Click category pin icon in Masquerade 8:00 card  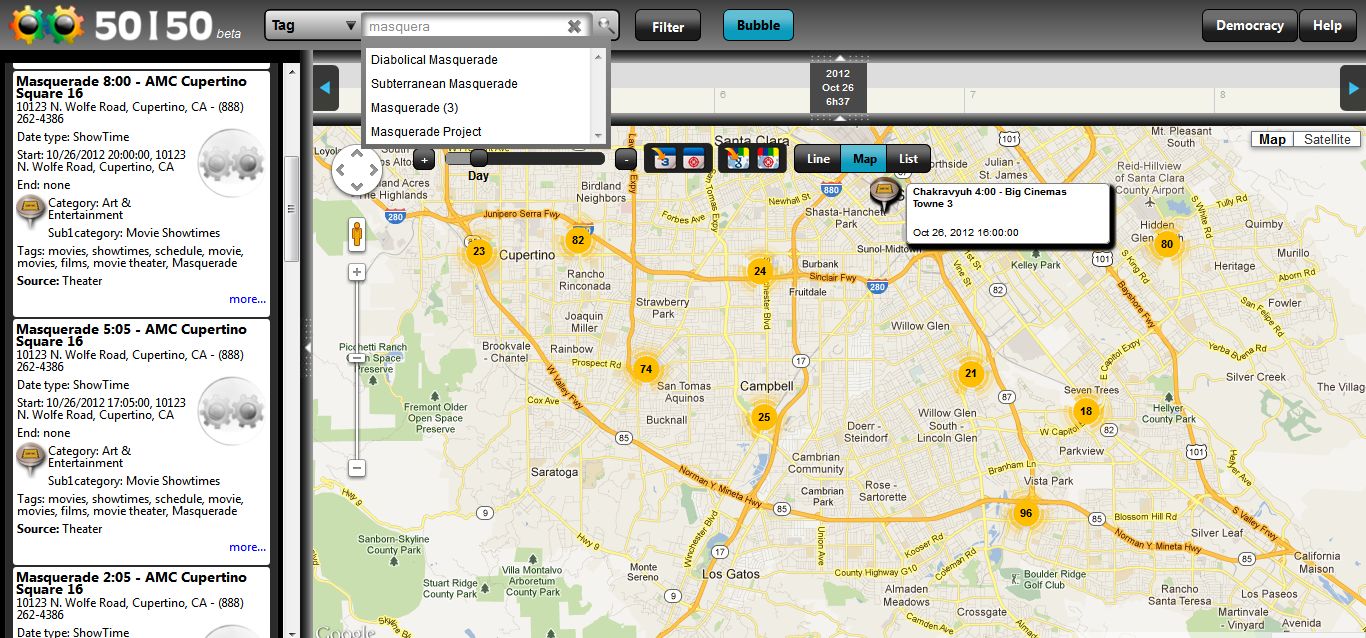31,211
